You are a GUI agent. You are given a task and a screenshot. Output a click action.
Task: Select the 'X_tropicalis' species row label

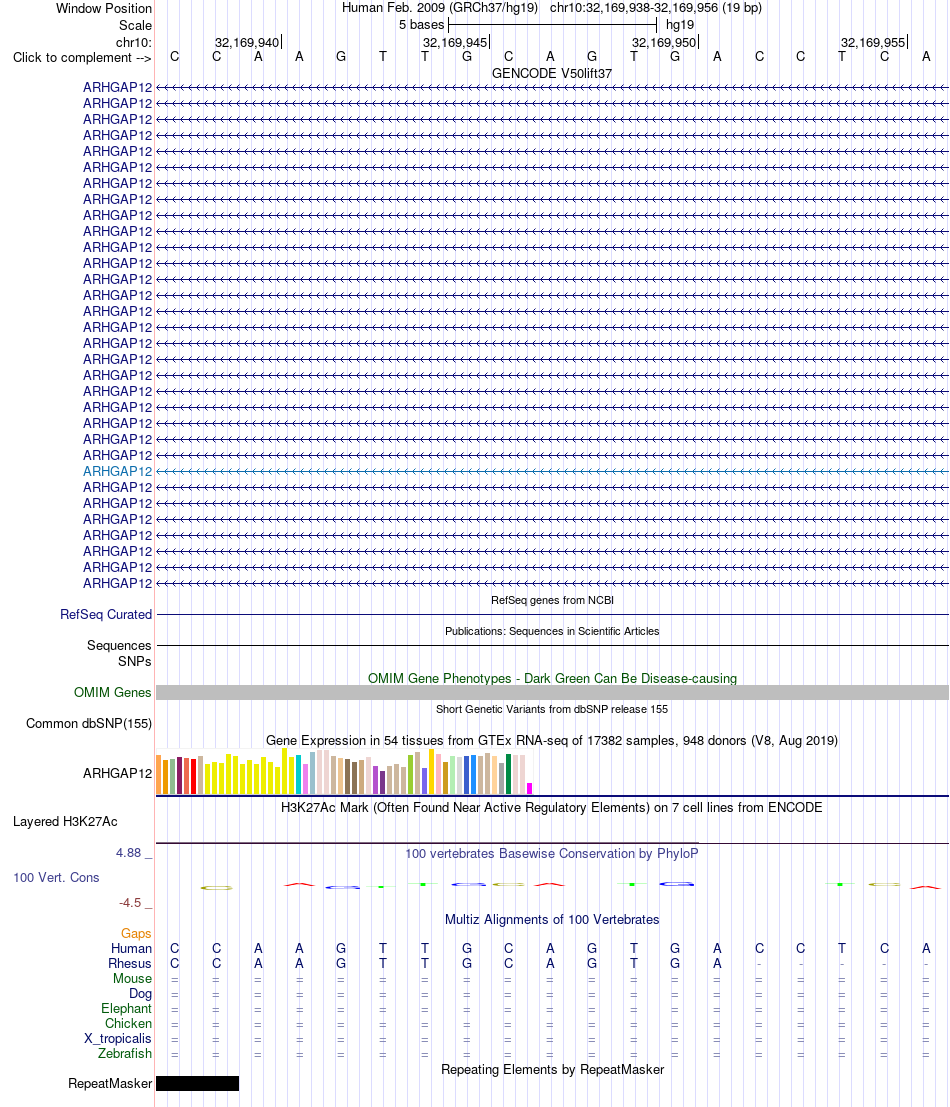pos(118,1039)
